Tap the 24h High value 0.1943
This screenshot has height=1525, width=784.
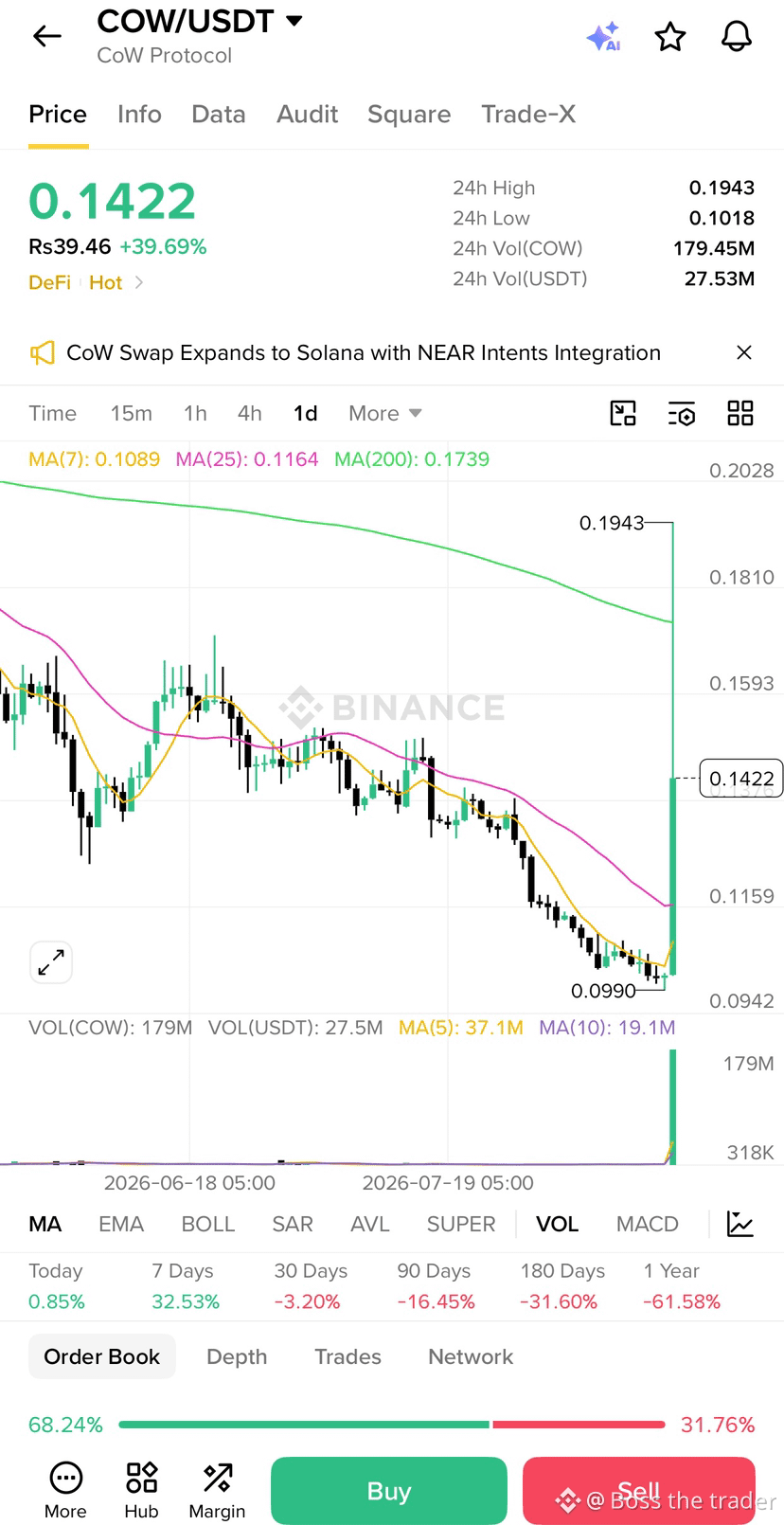click(x=722, y=188)
